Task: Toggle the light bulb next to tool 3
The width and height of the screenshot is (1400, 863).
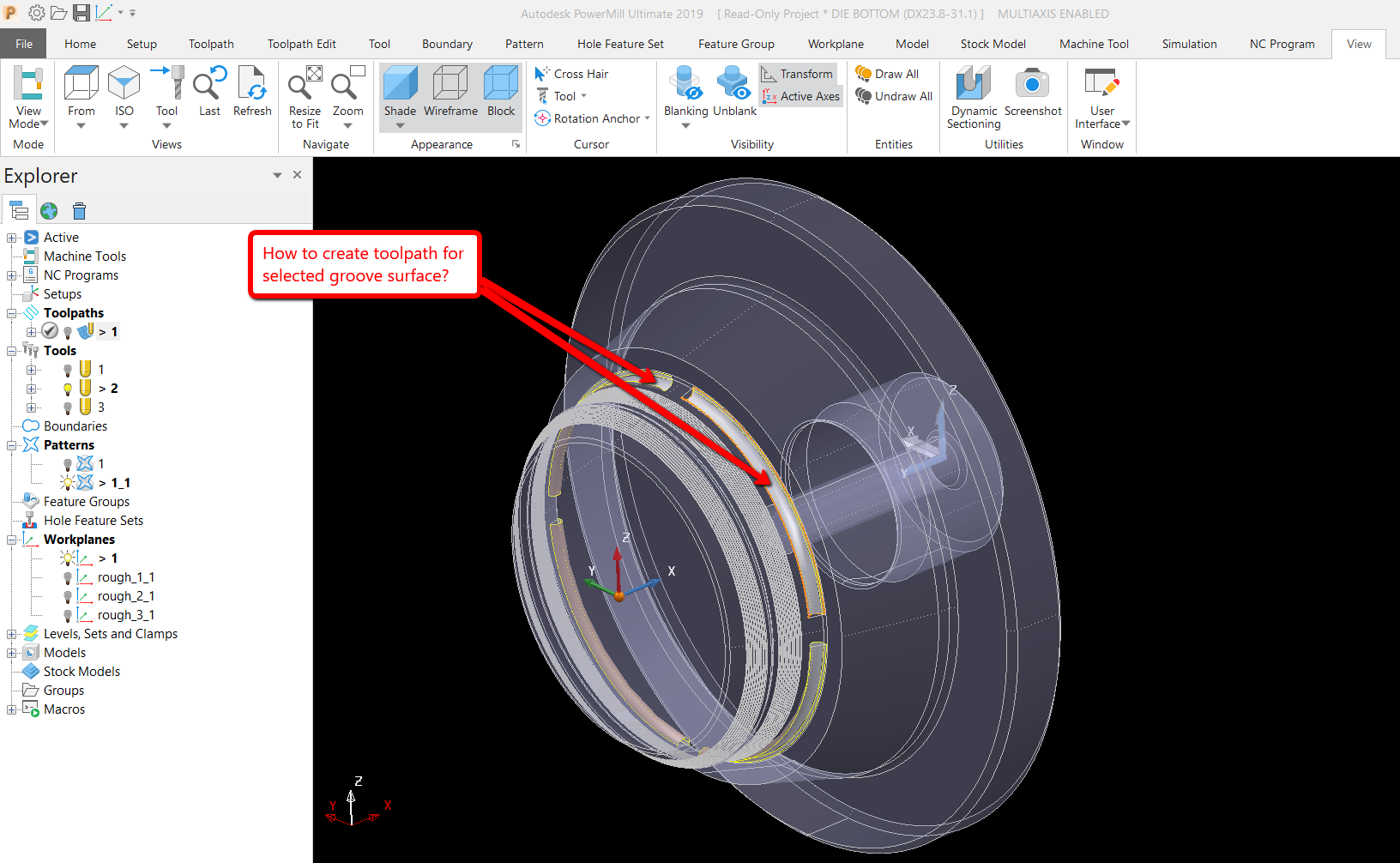Action: click(x=68, y=407)
